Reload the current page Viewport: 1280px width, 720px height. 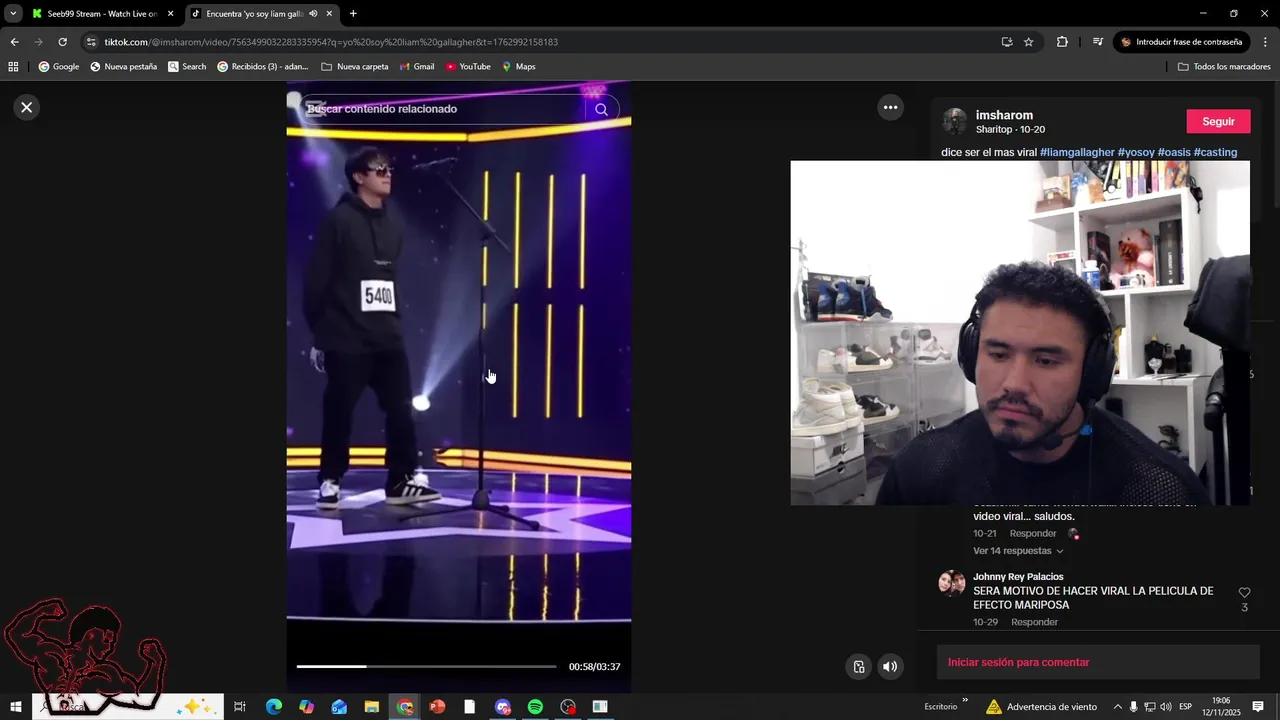click(62, 42)
